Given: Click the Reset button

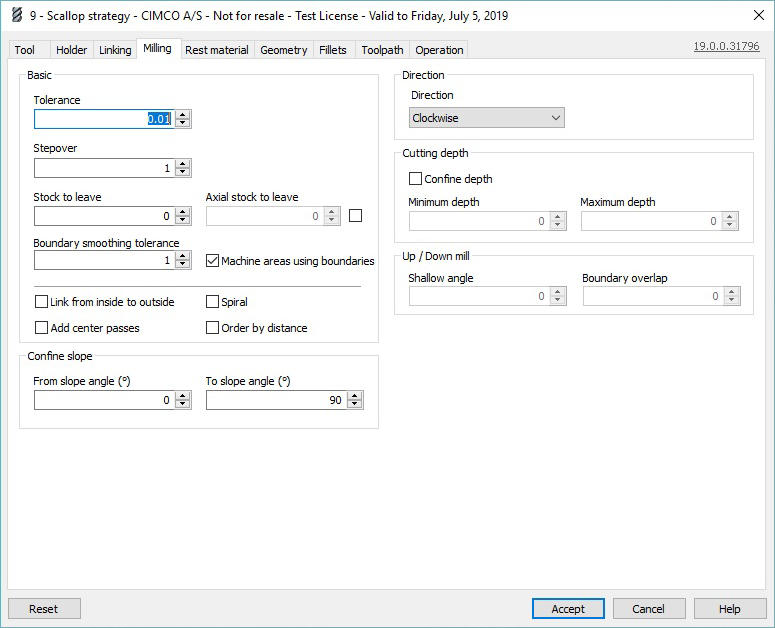Looking at the screenshot, I should (x=44, y=608).
